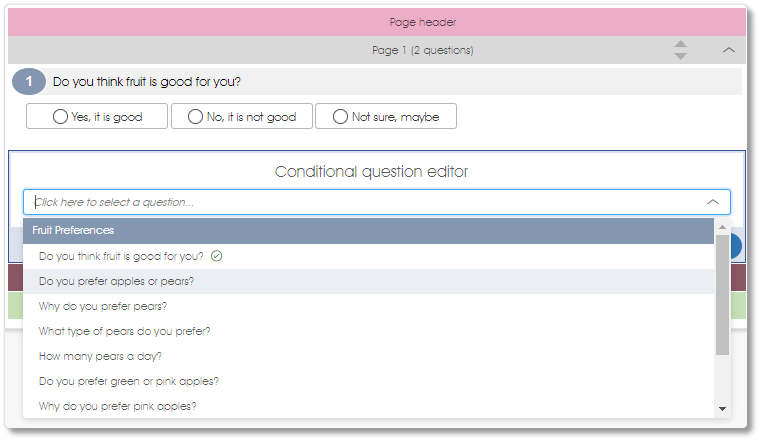The height and width of the screenshot is (443, 762).
Task: Click the page move-up triangle arrow
Action: [x=681, y=44]
